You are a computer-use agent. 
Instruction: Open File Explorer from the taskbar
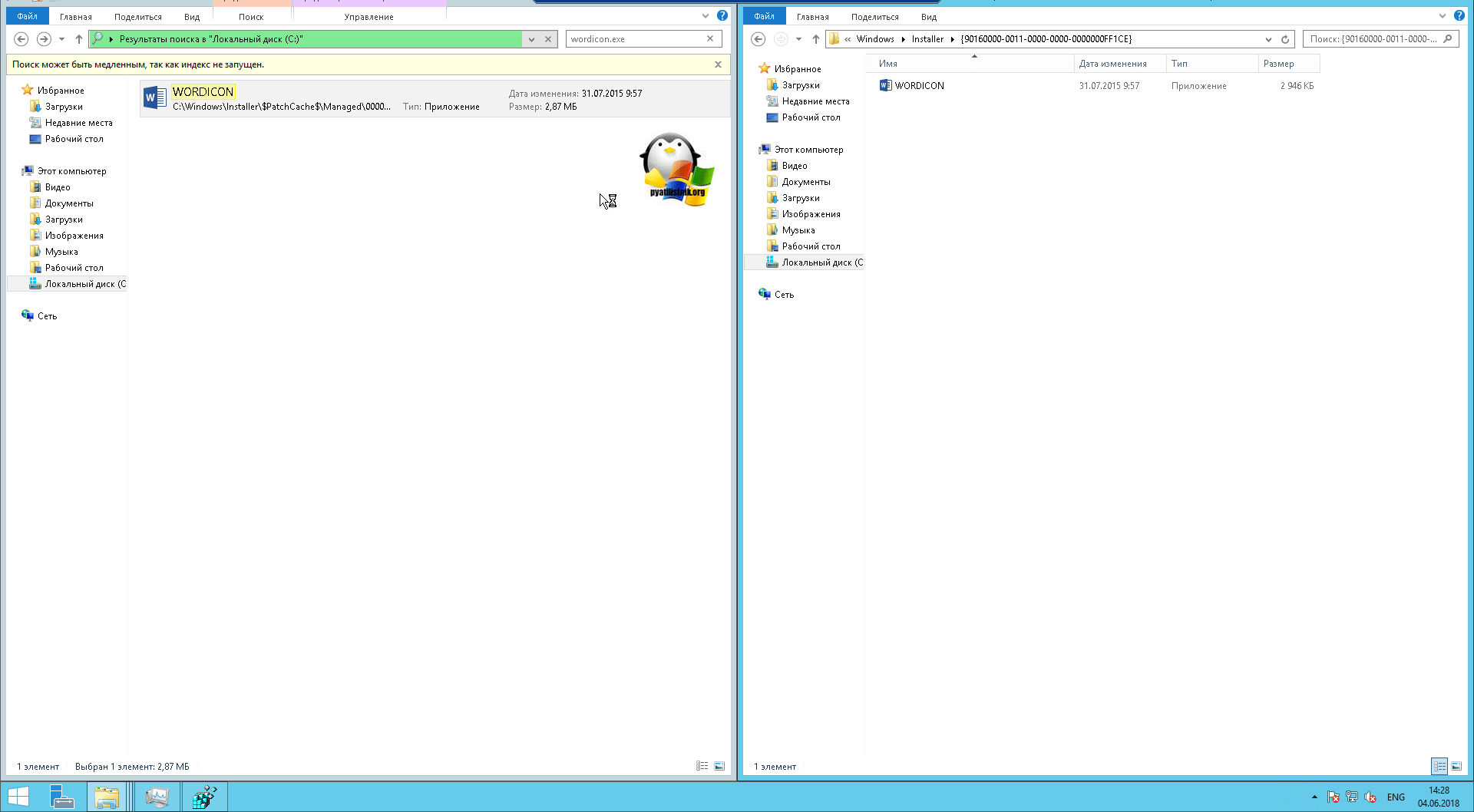(107, 797)
